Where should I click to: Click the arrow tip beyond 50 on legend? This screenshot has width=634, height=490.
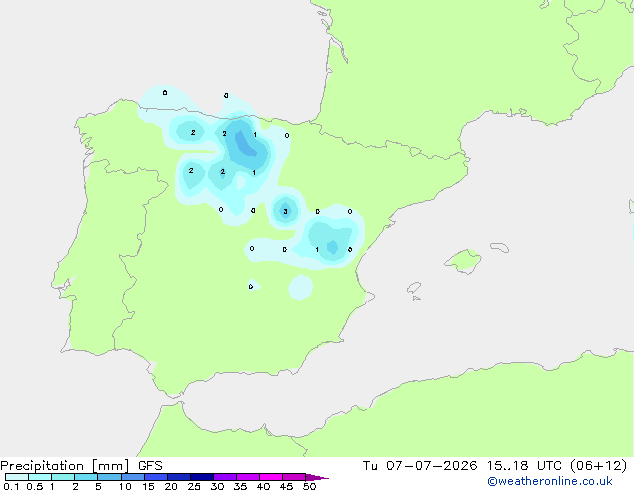pos(317,477)
